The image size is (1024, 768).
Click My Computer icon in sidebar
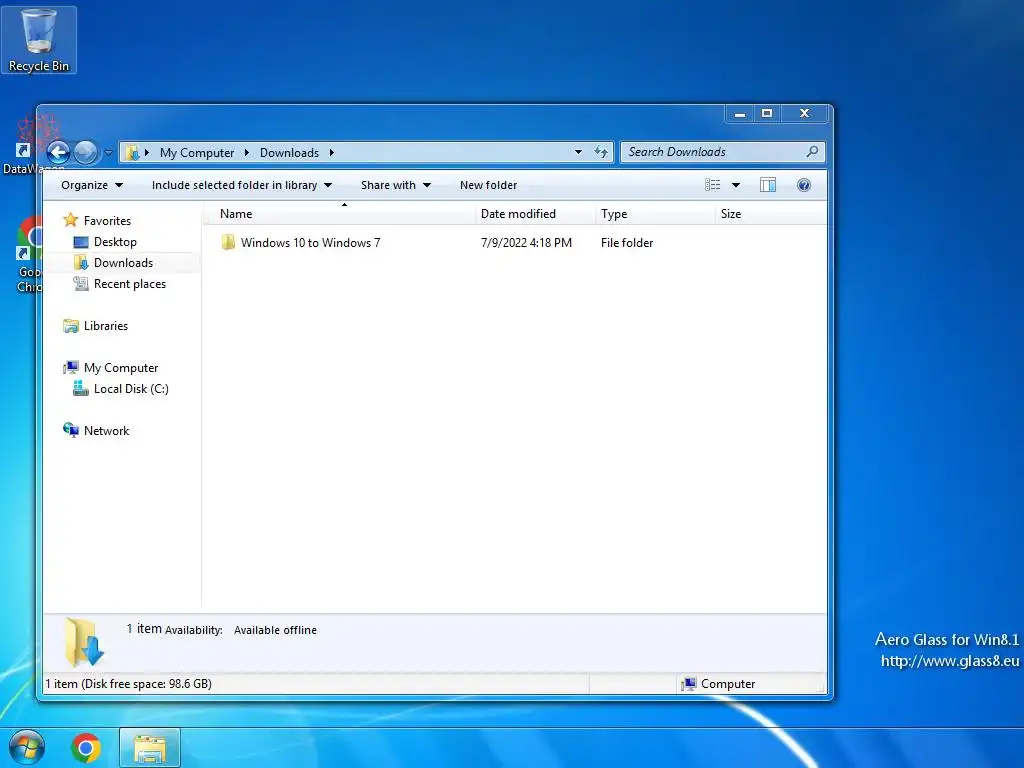[71, 368]
